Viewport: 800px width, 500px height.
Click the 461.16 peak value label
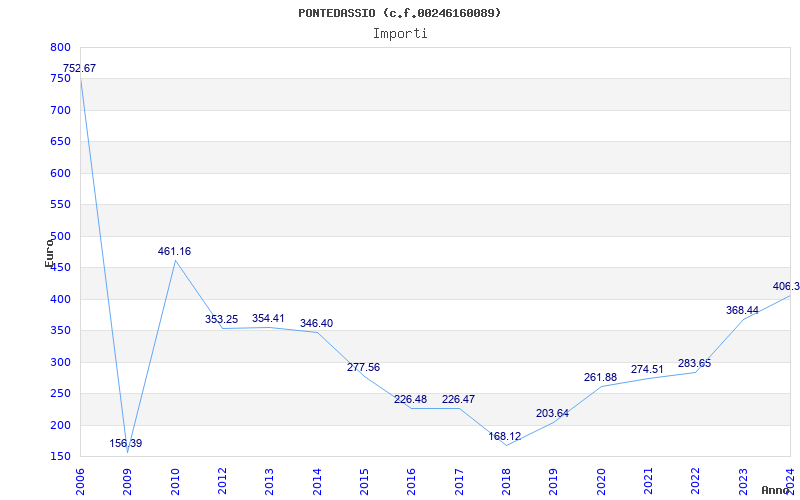174,251
